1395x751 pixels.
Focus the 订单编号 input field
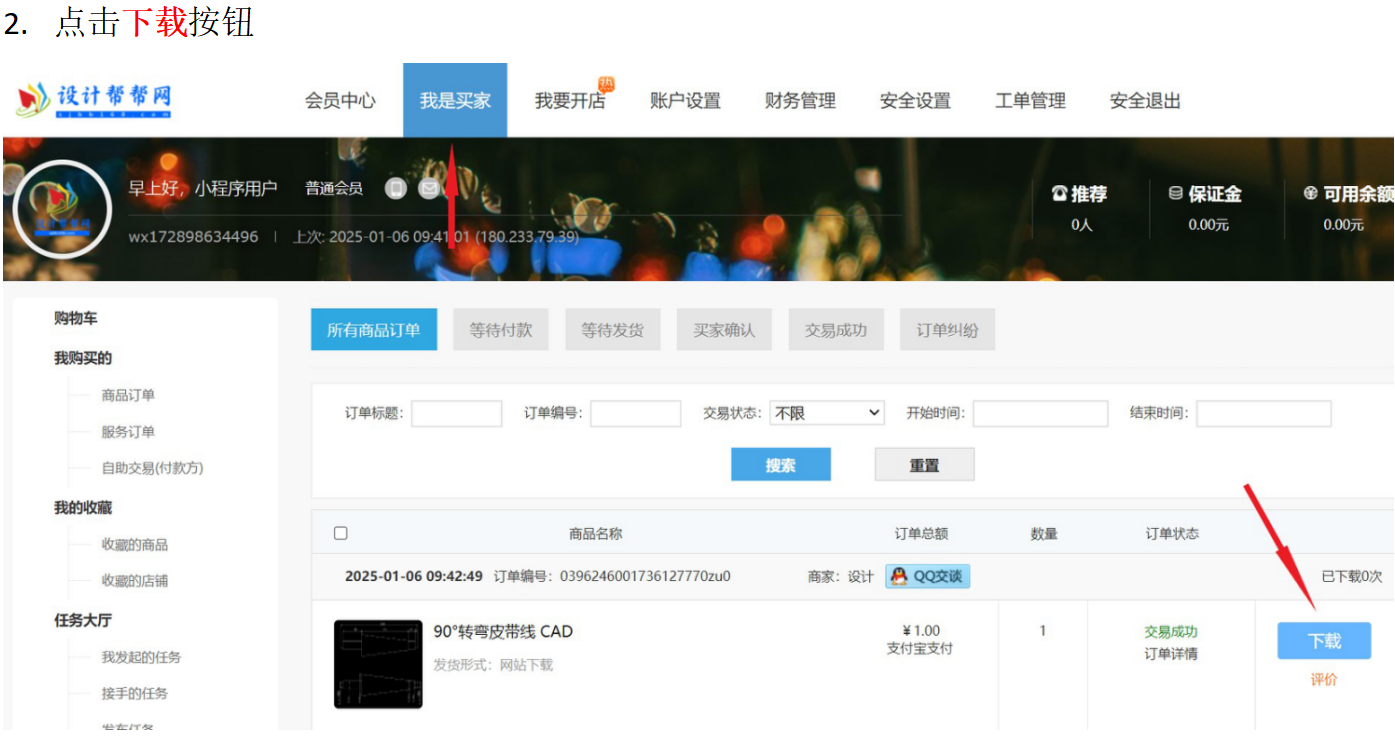pyautogui.click(x=635, y=414)
